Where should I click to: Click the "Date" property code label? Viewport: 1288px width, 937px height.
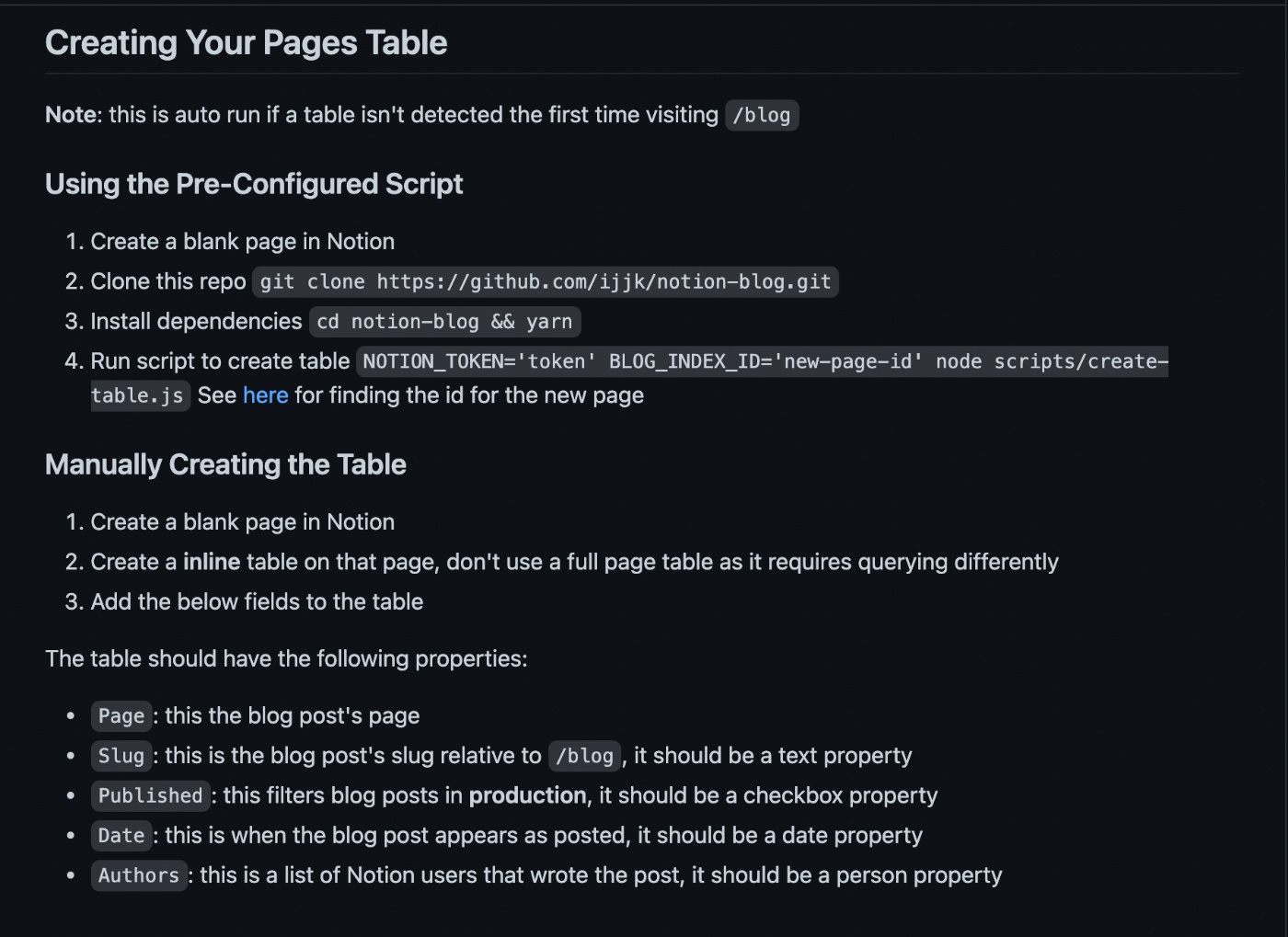coord(121,836)
